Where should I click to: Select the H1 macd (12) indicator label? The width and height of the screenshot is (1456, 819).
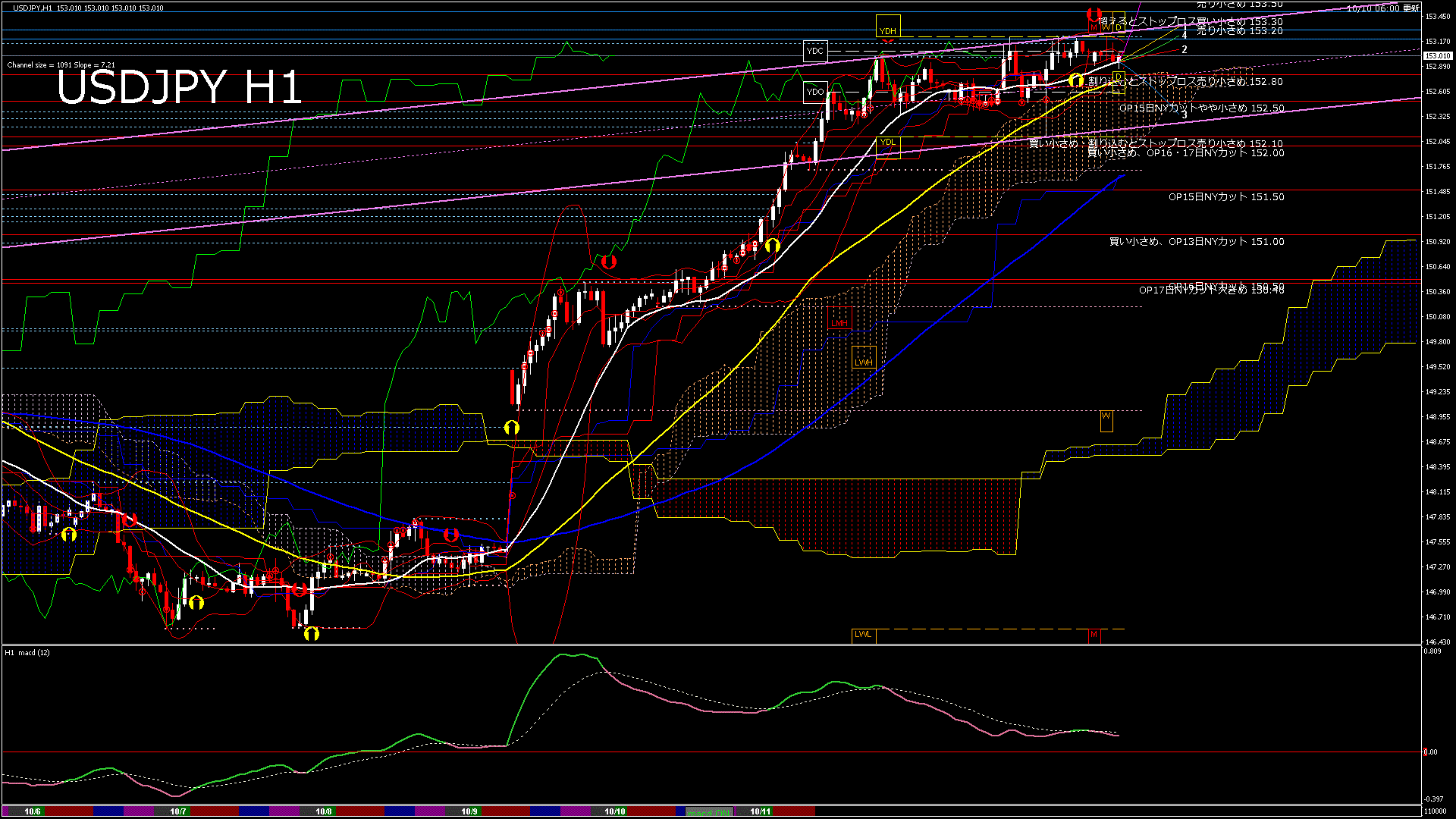coord(27,652)
